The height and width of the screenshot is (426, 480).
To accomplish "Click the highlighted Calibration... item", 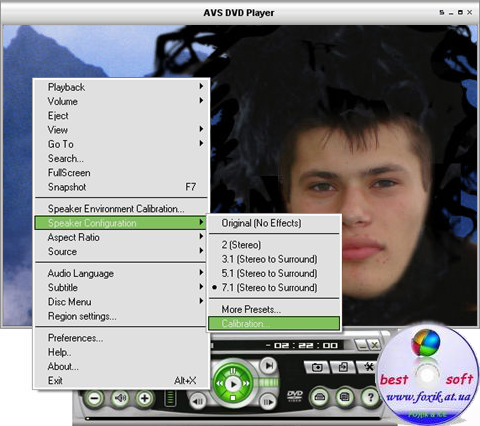I will (274, 324).
